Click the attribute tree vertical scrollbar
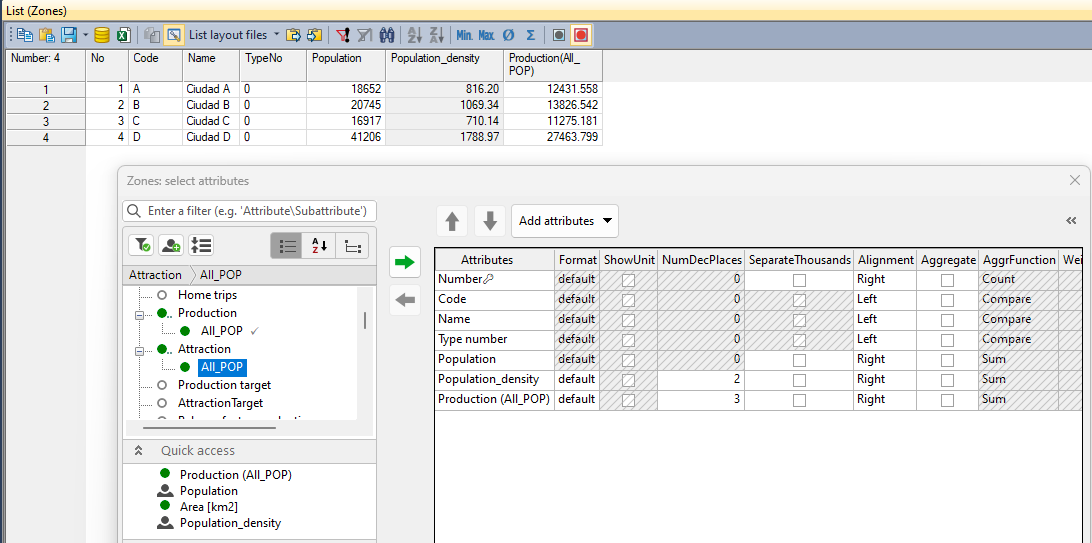1092x543 pixels. (365, 321)
